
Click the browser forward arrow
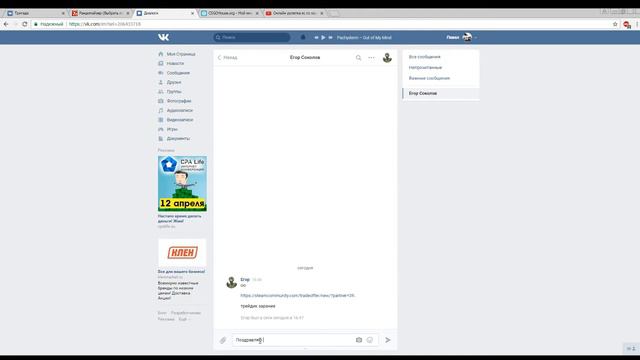tap(15, 24)
